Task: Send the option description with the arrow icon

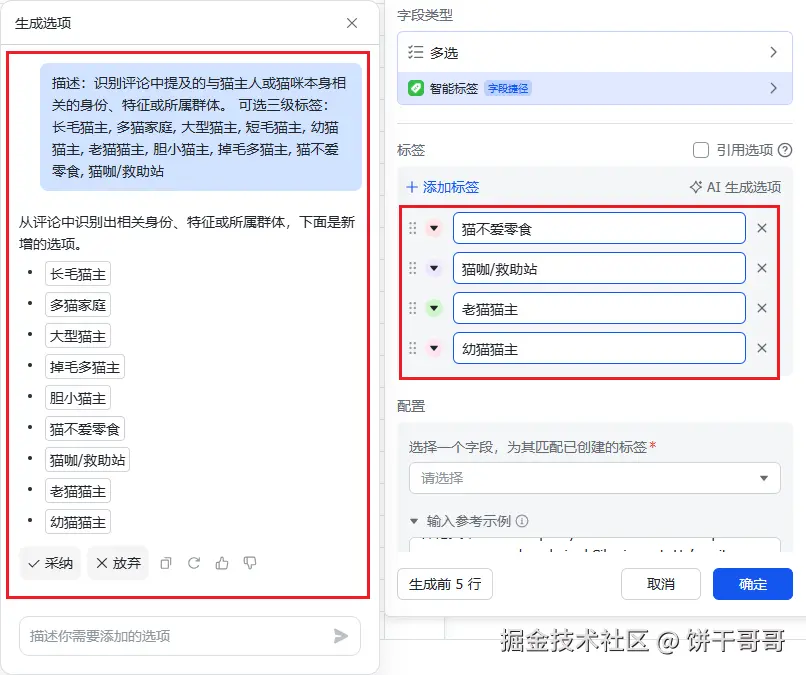Action: pyautogui.click(x=340, y=636)
